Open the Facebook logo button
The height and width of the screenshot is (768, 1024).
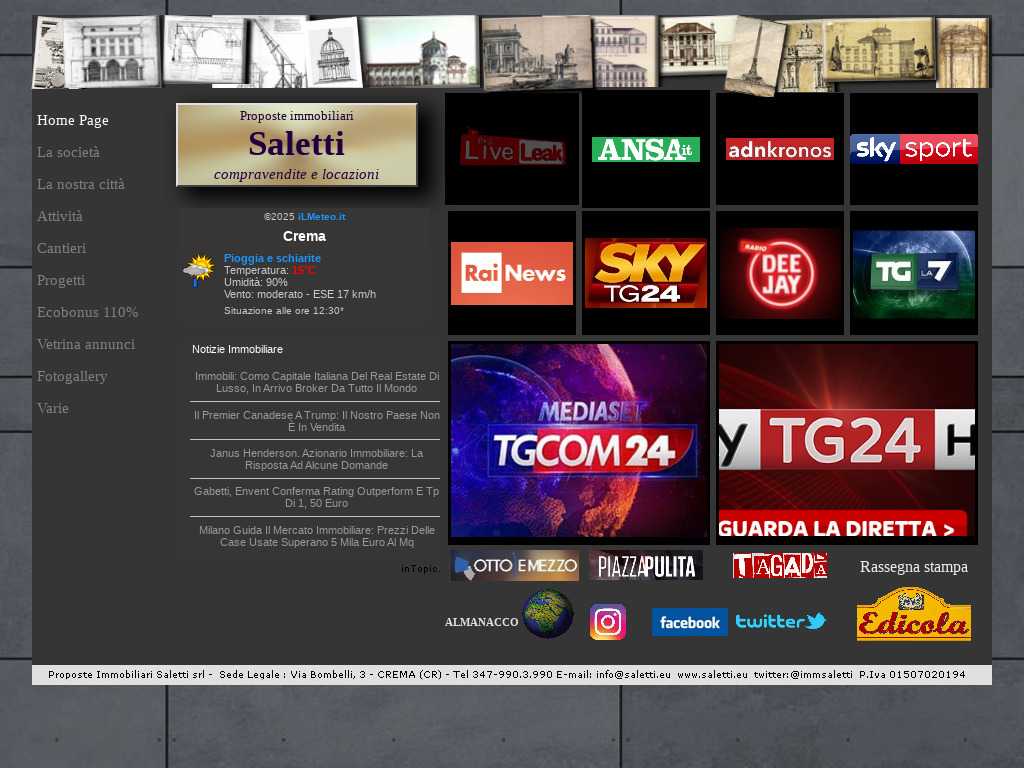coord(690,622)
